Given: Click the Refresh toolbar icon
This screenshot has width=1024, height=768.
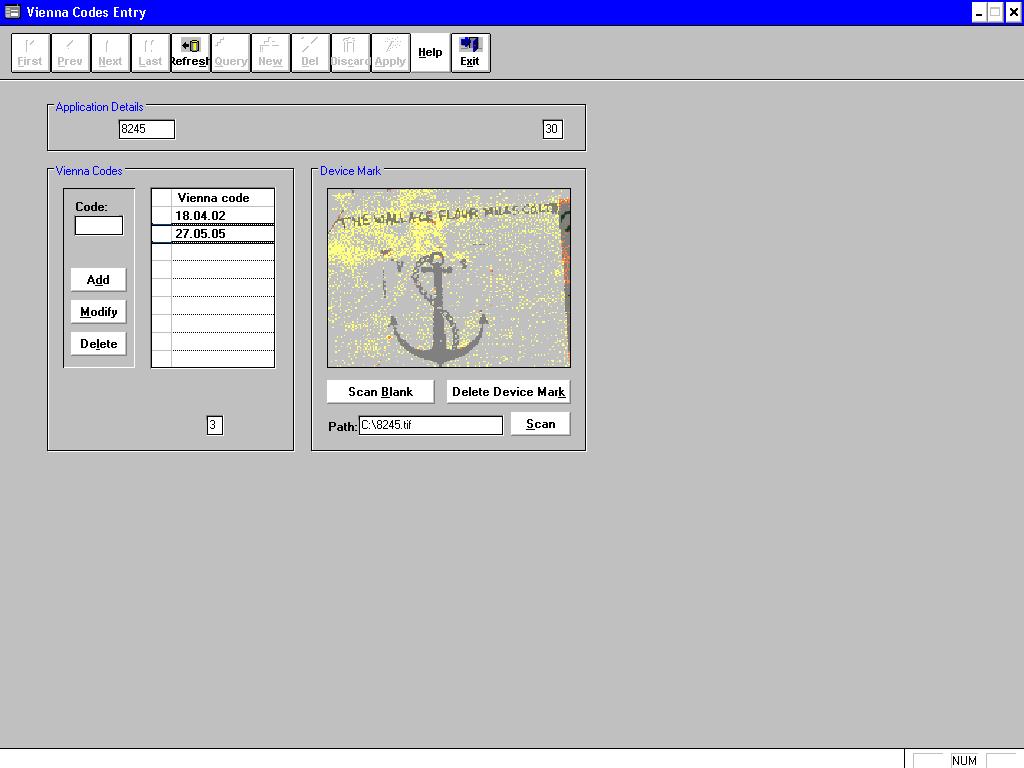Looking at the screenshot, I should click(x=190, y=53).
